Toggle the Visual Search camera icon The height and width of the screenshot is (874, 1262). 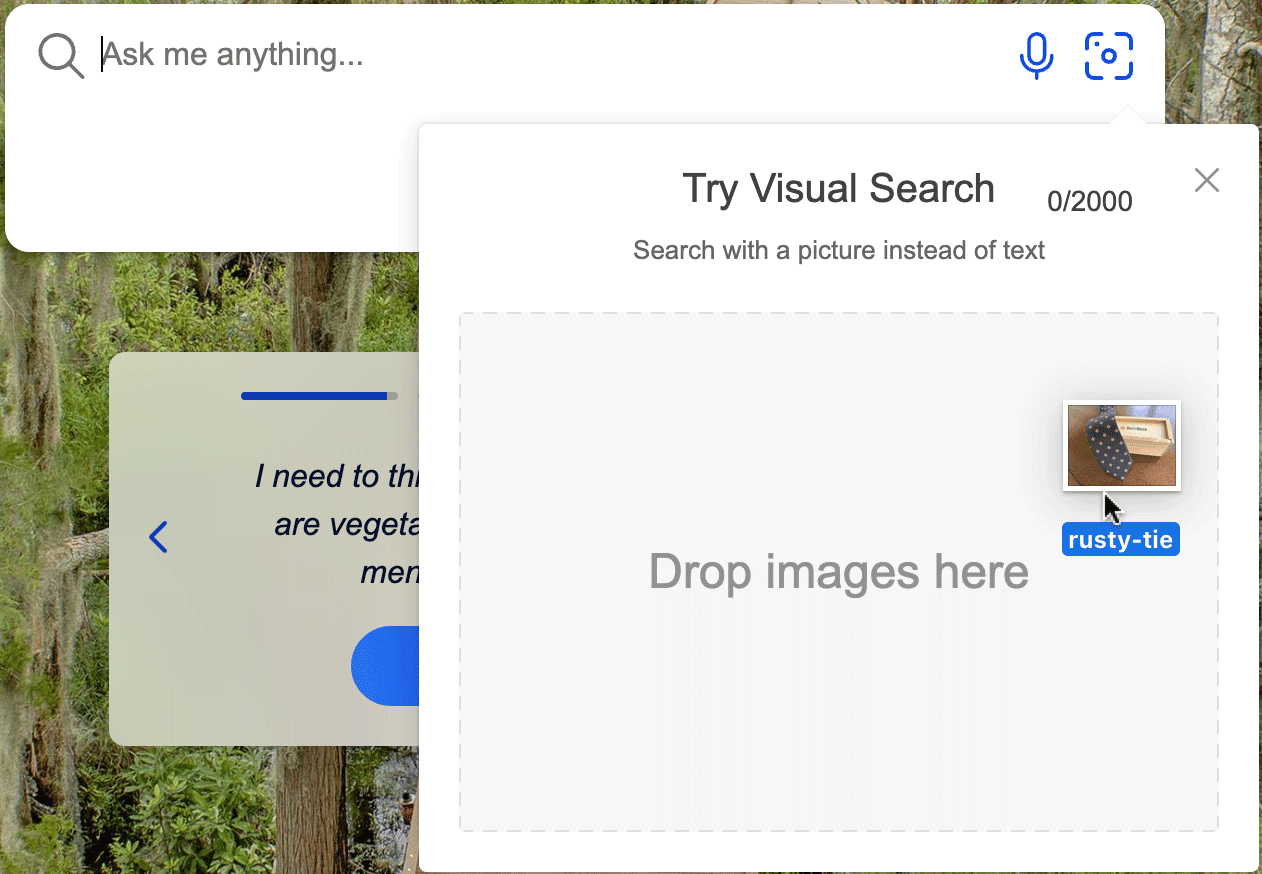[x=1109, y=56]
